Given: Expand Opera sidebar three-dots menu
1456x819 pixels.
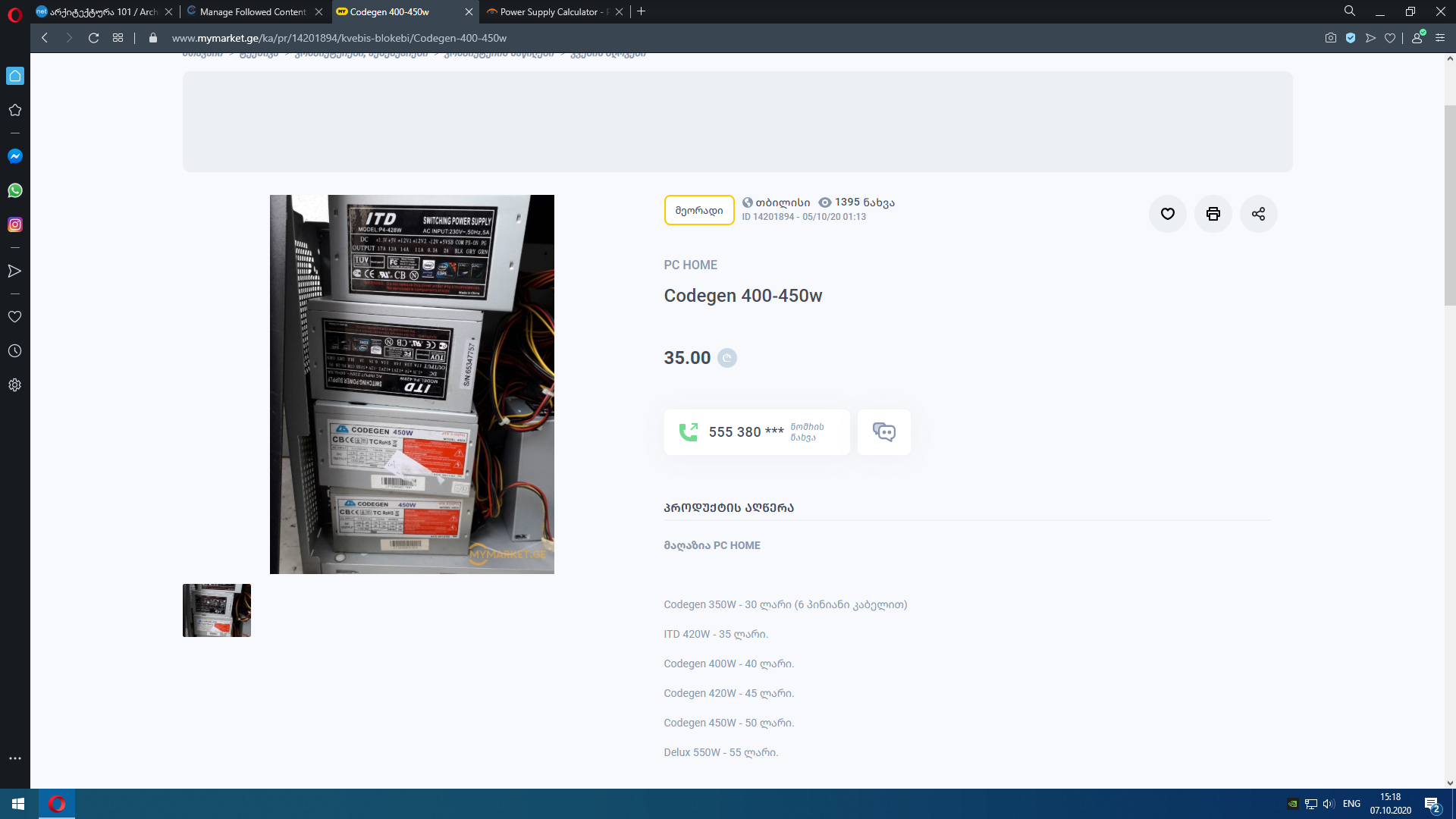Looking at the screenshot, I should click(14, 758).
